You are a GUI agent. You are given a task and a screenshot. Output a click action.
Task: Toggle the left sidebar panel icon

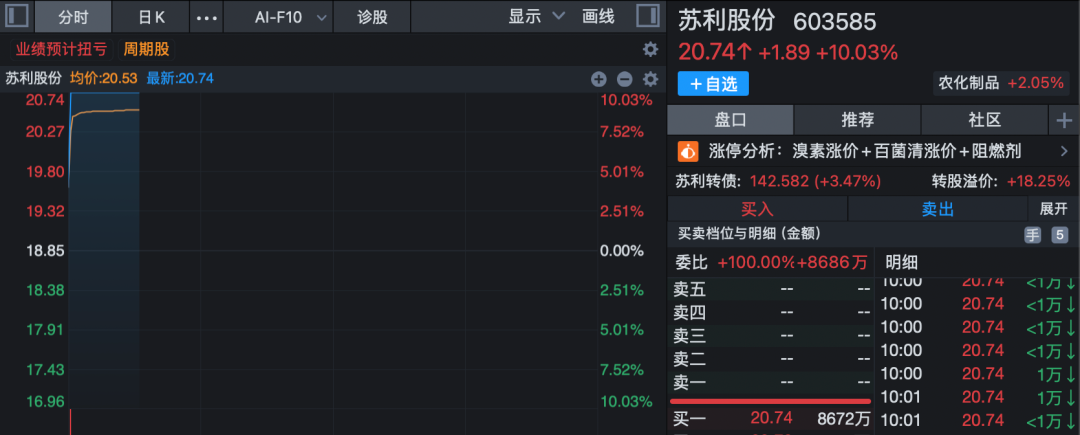coord(17,16)
